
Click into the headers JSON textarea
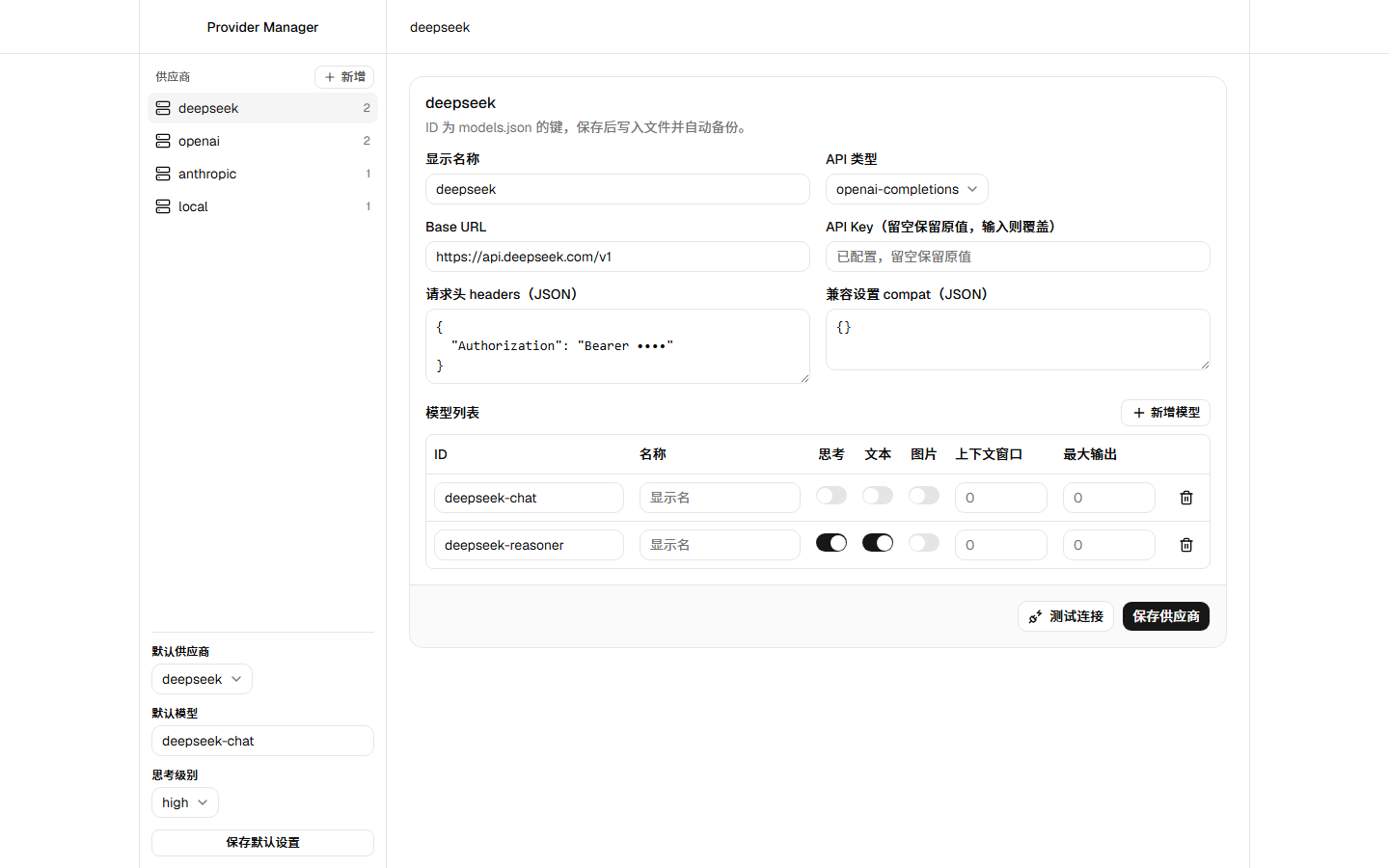point(617,346)
